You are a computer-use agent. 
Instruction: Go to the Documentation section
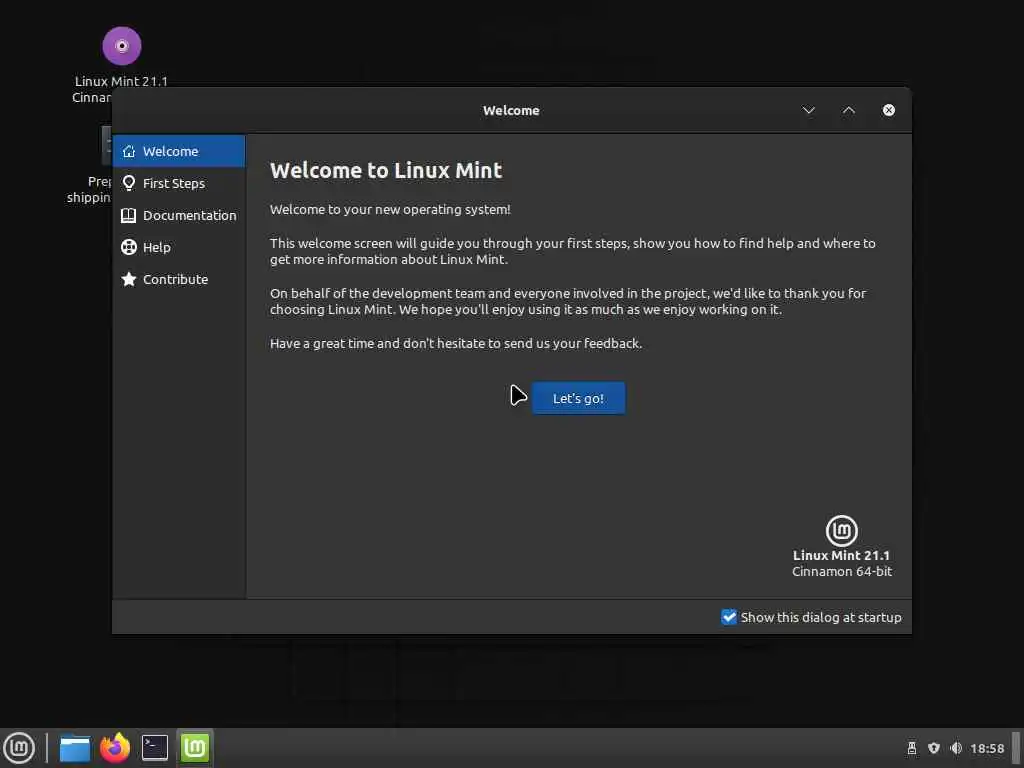pyautogui.click(x=179, y=215)
